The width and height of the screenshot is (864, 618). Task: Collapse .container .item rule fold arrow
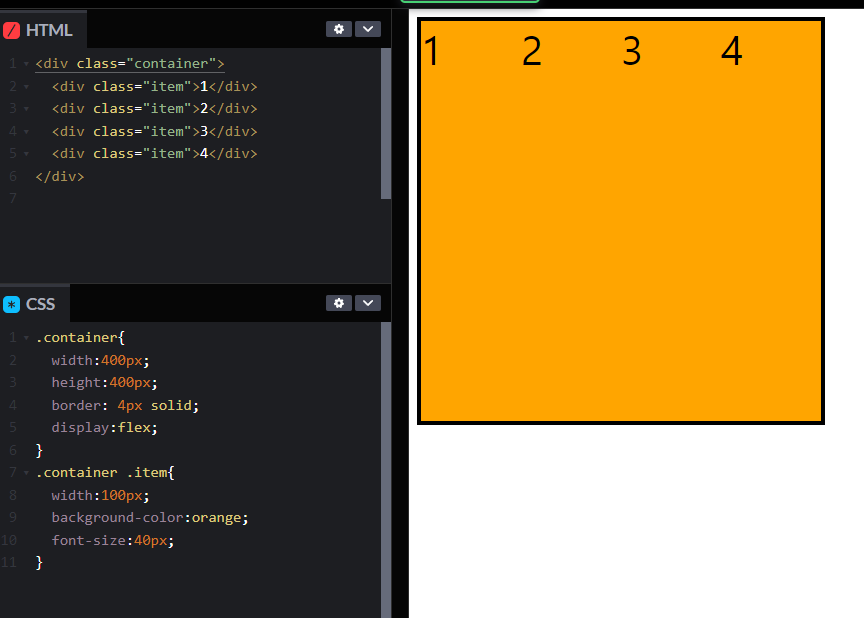point(26,473)
